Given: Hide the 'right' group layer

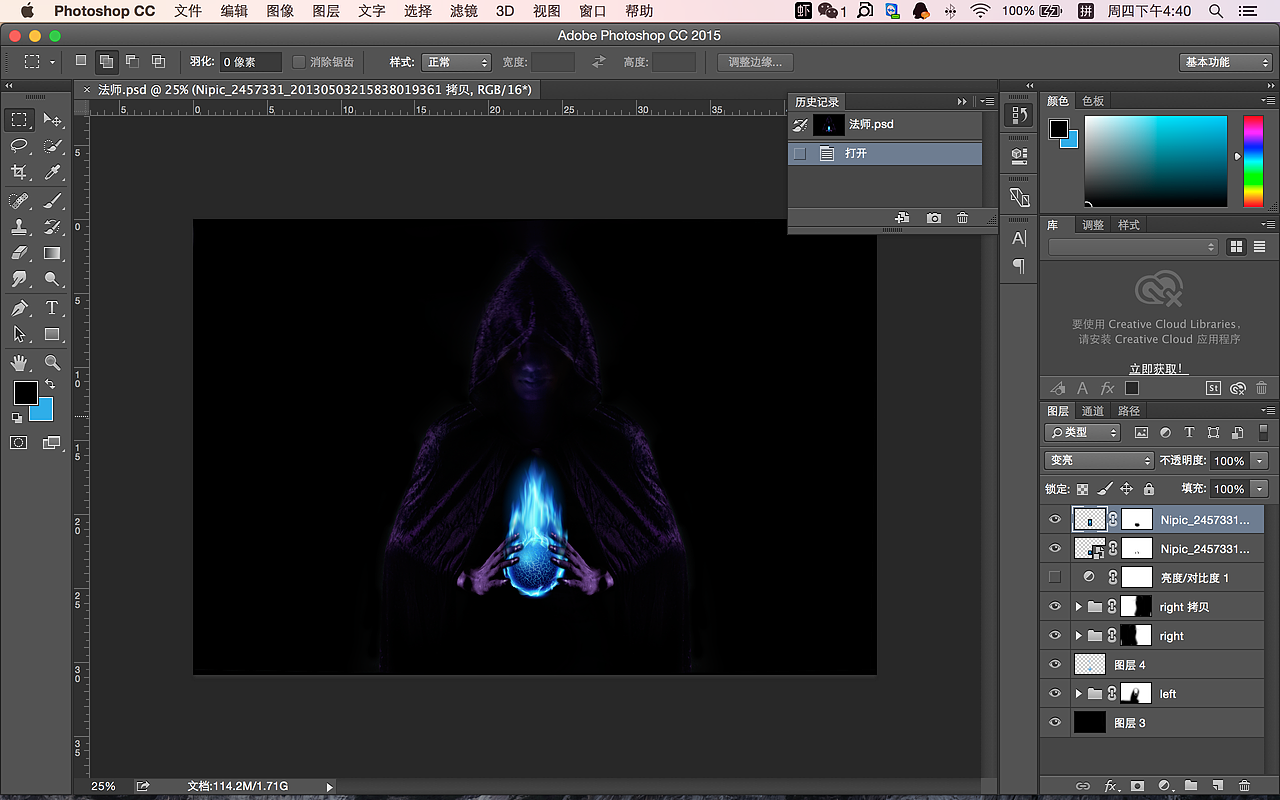Looking at the screenshot, I should tap(1054, 635).
